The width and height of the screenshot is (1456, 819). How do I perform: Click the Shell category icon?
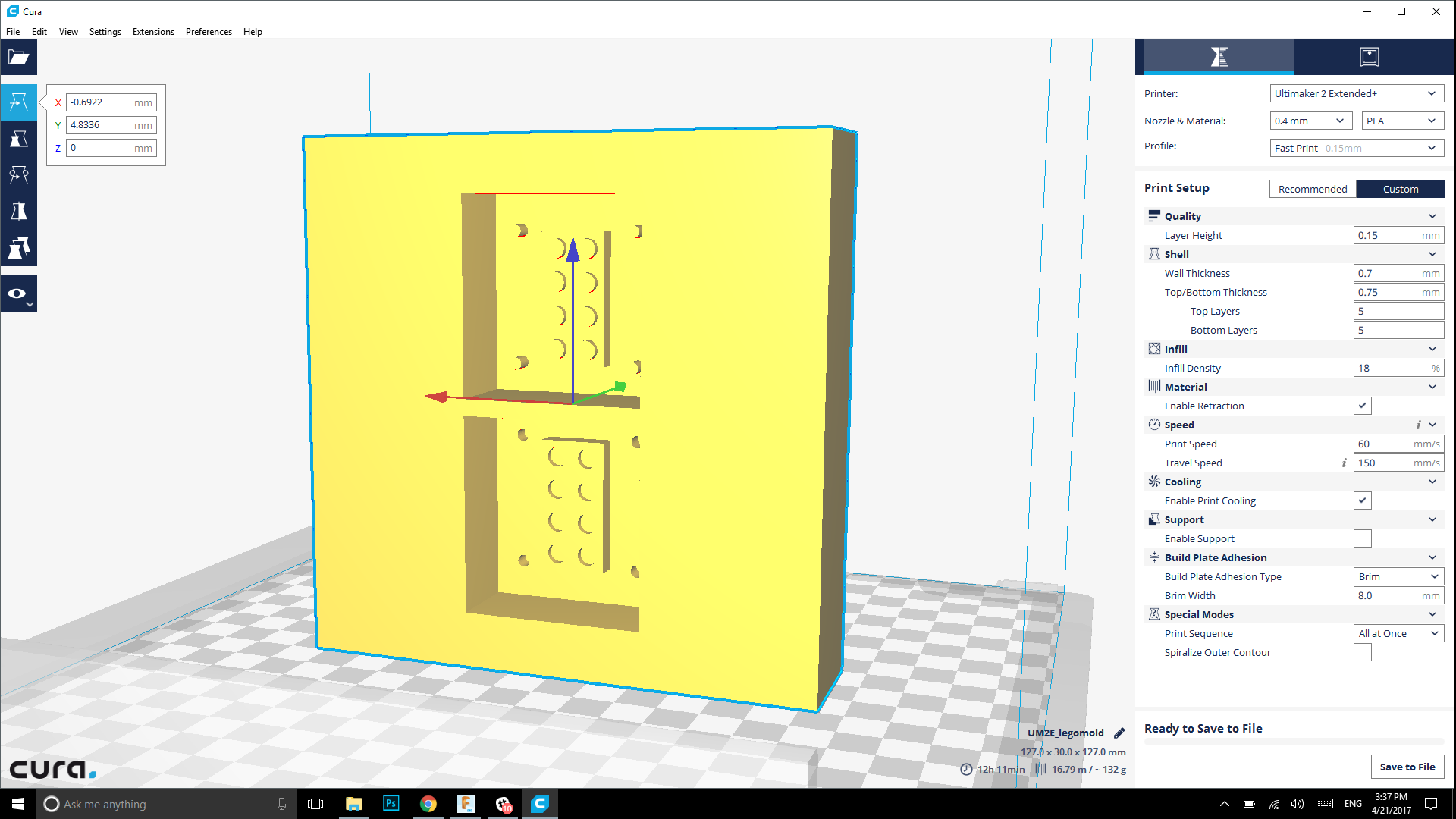(1154, 254)
